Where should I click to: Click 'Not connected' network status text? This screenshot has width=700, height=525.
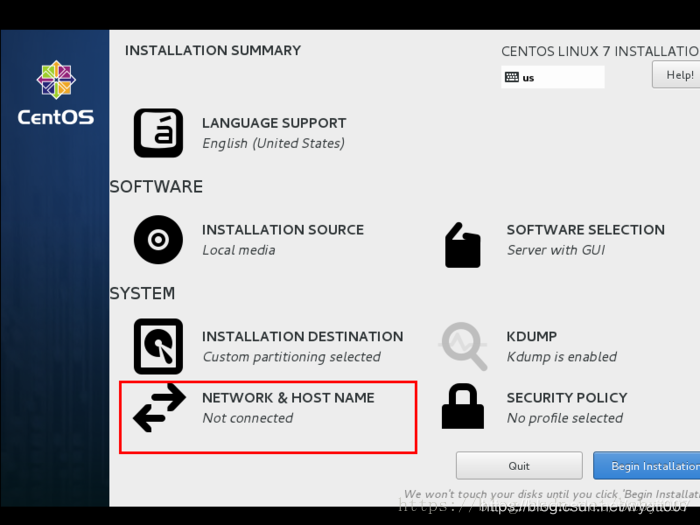tap(248, 418)
